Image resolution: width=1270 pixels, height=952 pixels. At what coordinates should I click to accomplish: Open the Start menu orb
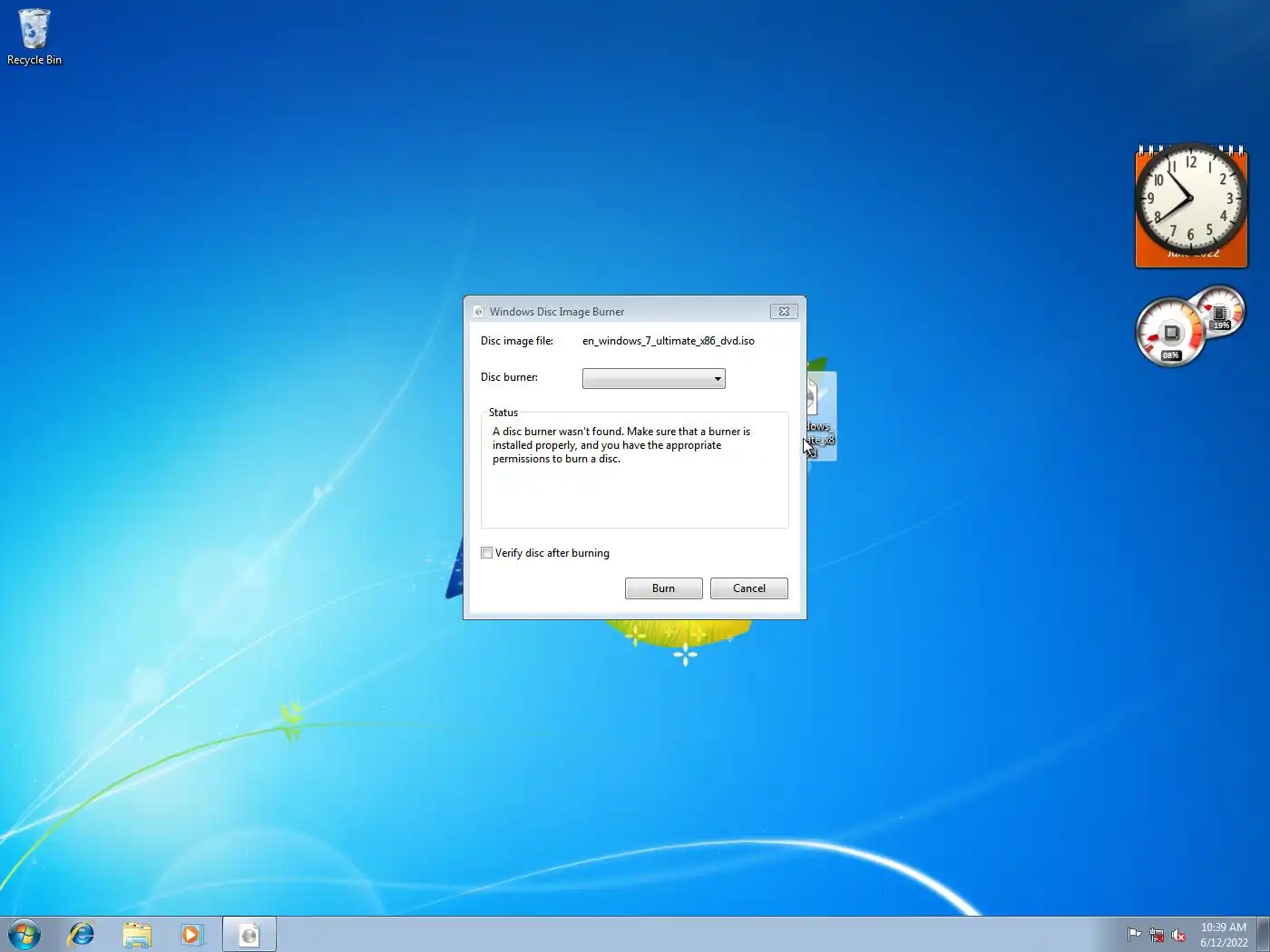click(x=24, y=934)
